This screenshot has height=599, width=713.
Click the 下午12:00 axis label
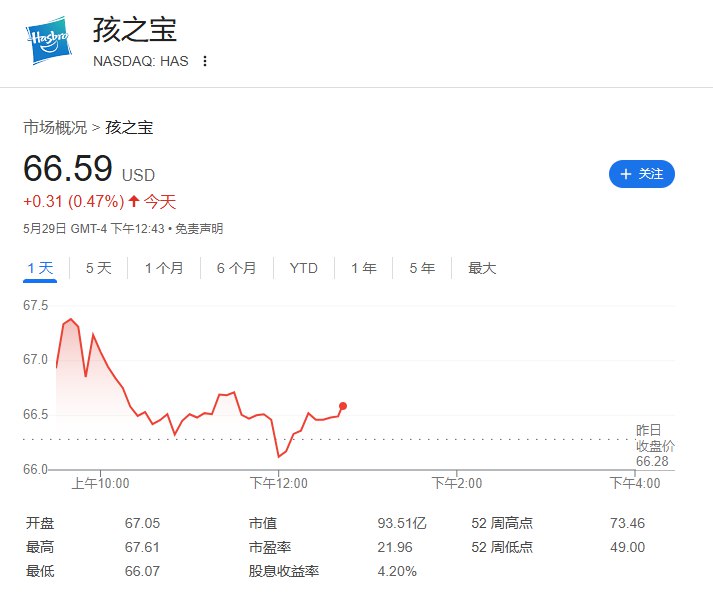(279, 483)
